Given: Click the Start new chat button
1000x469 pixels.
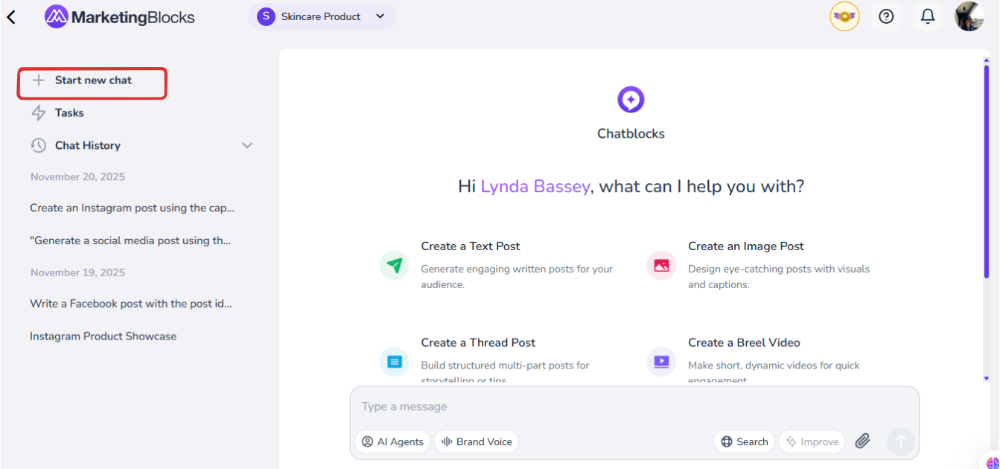Looking at the screenshot, I should 92,80.
